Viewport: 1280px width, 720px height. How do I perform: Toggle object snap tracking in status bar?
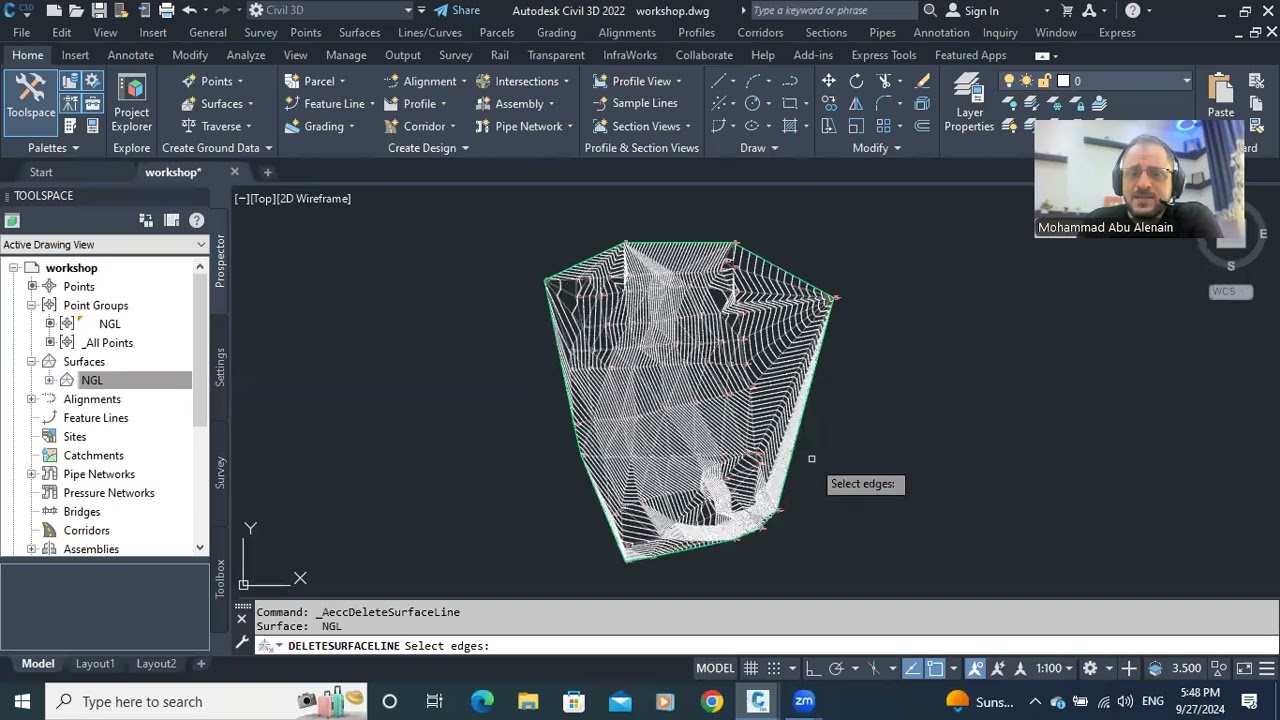tap(912, 668)
